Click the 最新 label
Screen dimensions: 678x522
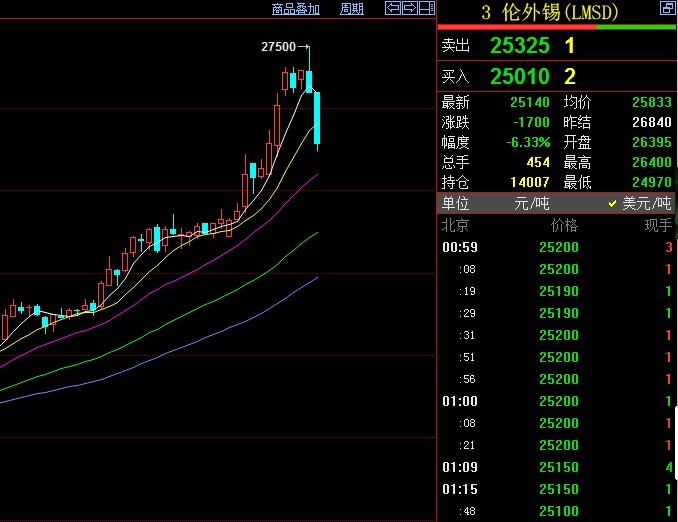coord(455,102)
